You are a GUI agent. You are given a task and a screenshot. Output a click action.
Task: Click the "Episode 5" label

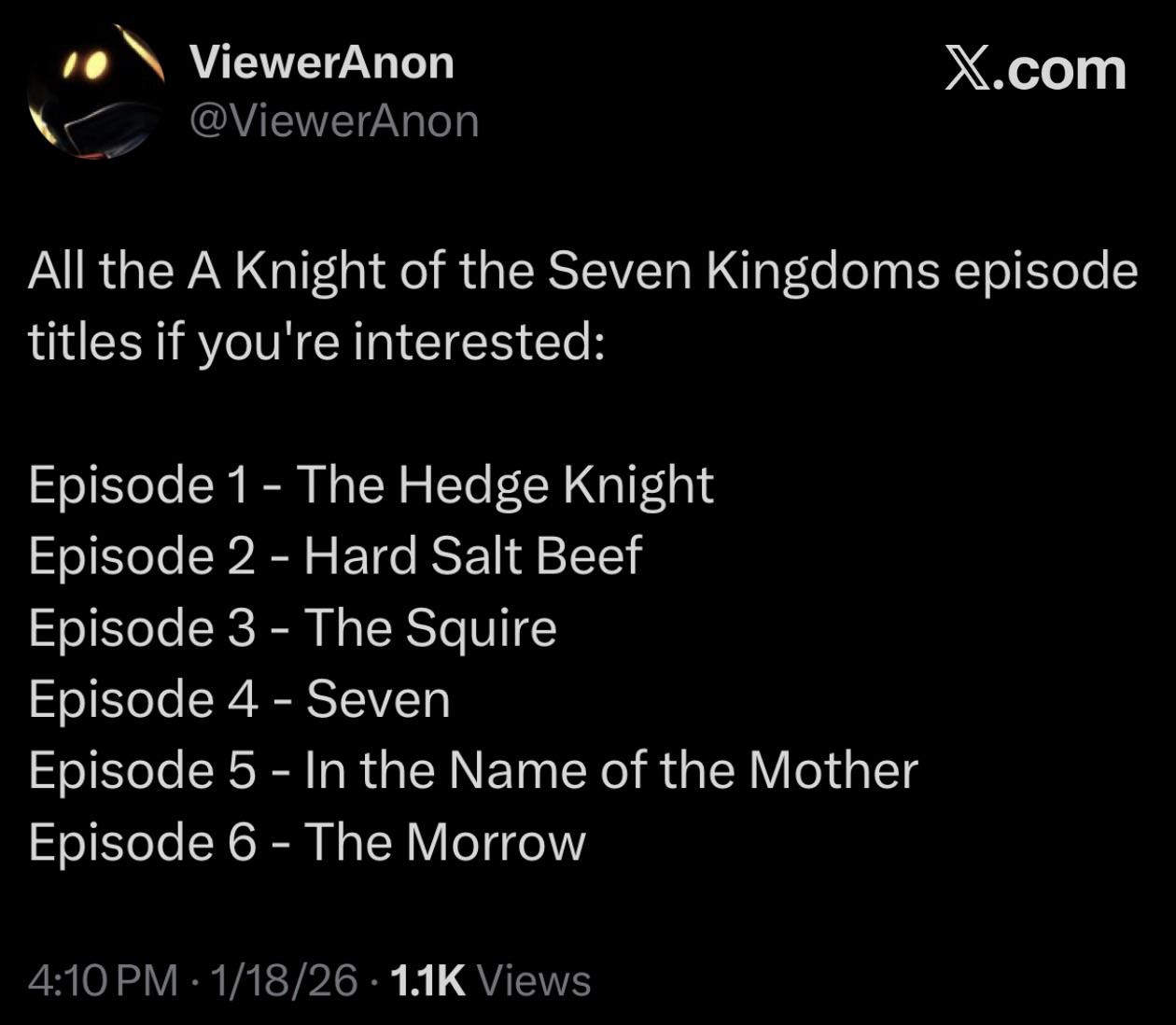(142, 770)
